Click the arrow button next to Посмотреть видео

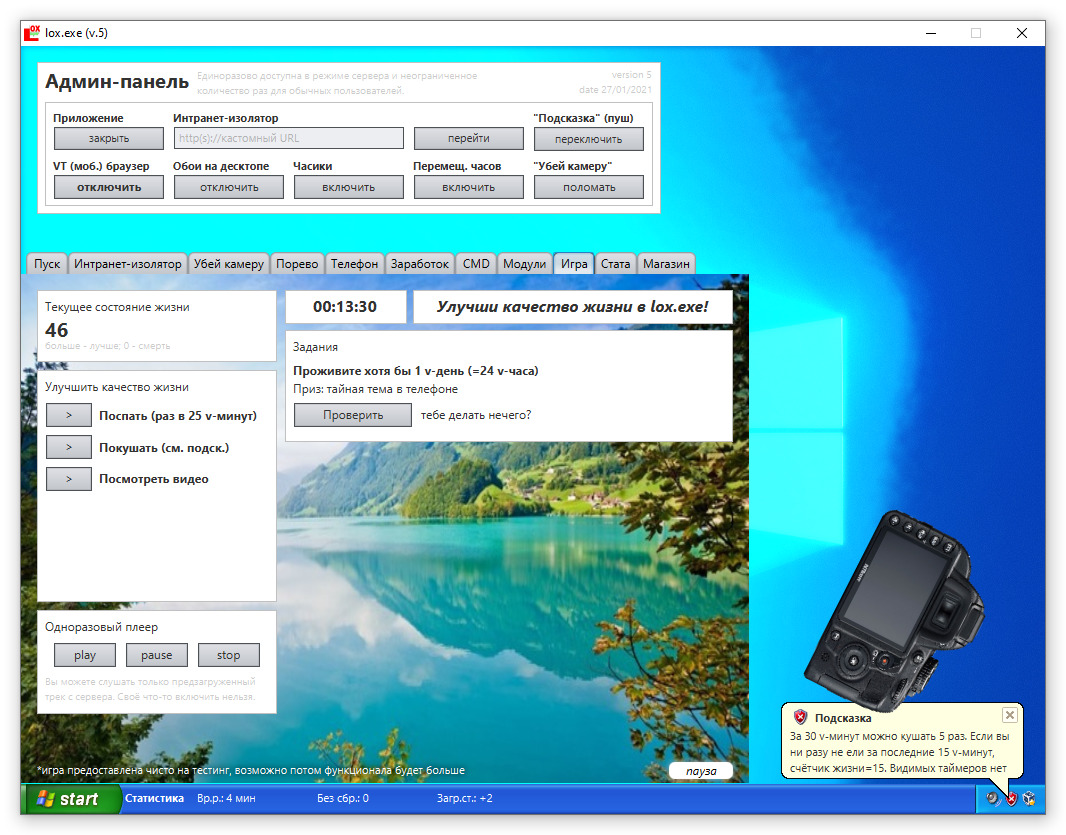tap(69, 479)
